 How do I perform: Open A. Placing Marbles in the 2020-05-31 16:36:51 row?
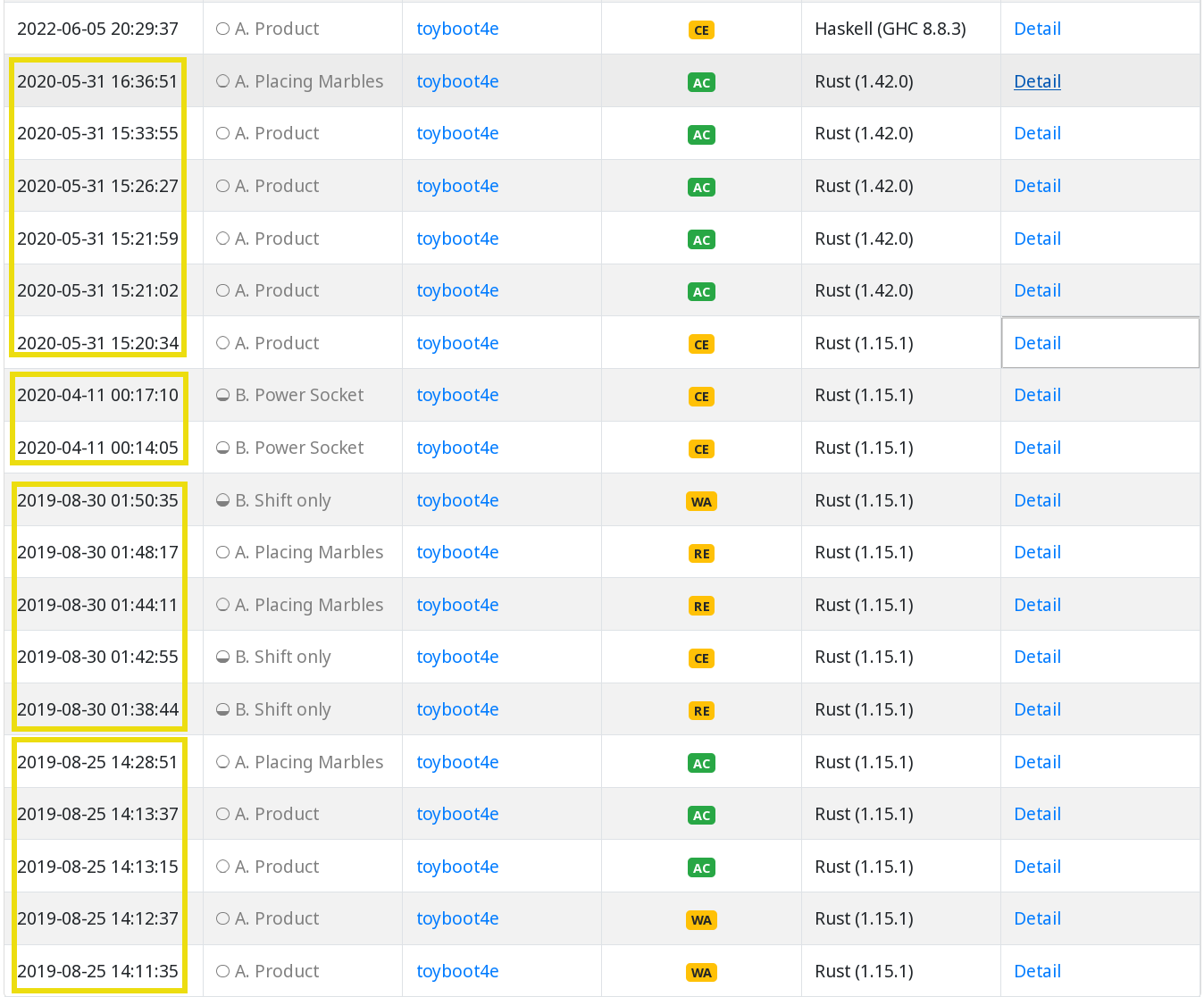pyautogui.click(x=309, y=81)
